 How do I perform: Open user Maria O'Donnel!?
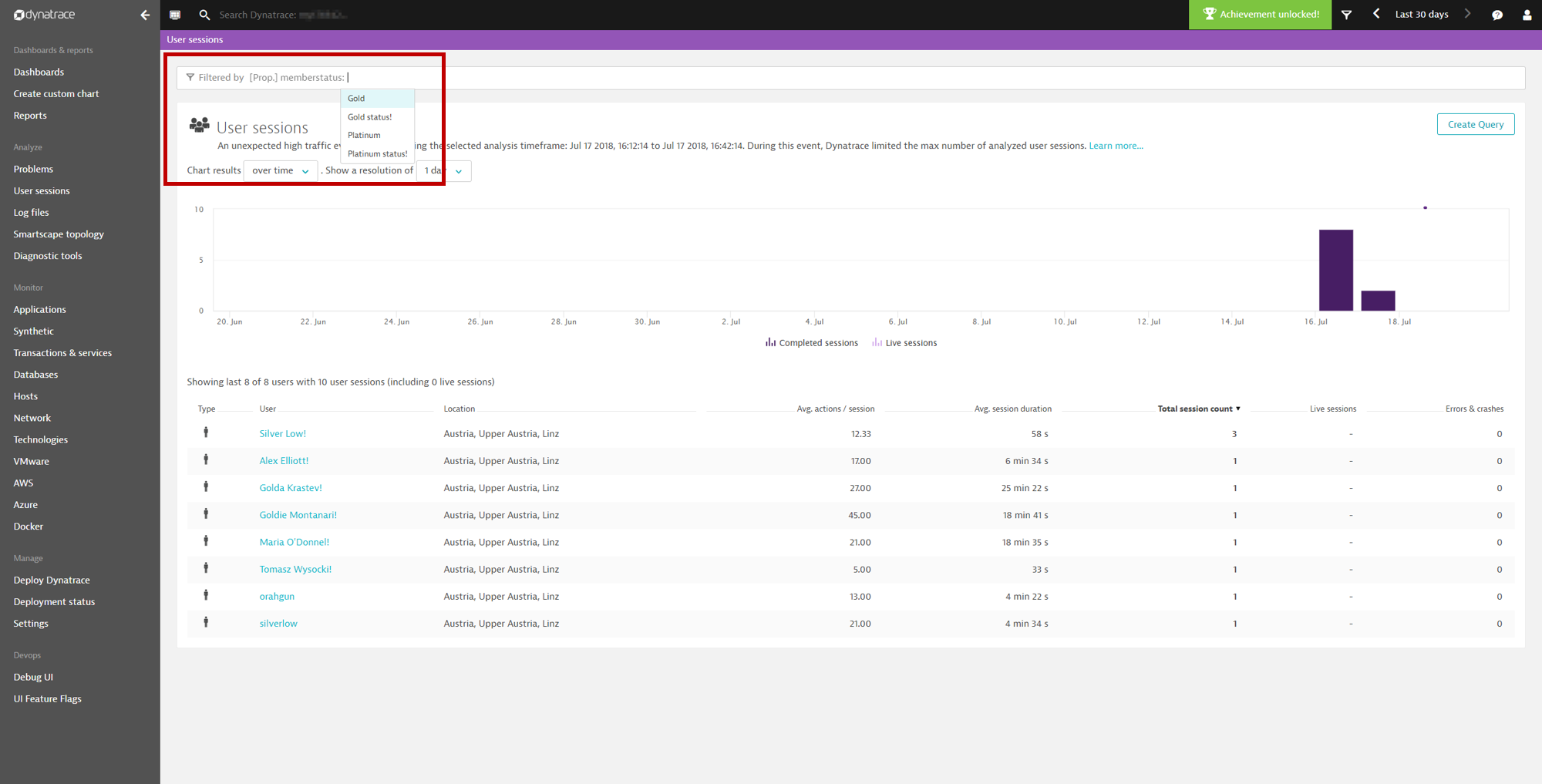[294, 542]
